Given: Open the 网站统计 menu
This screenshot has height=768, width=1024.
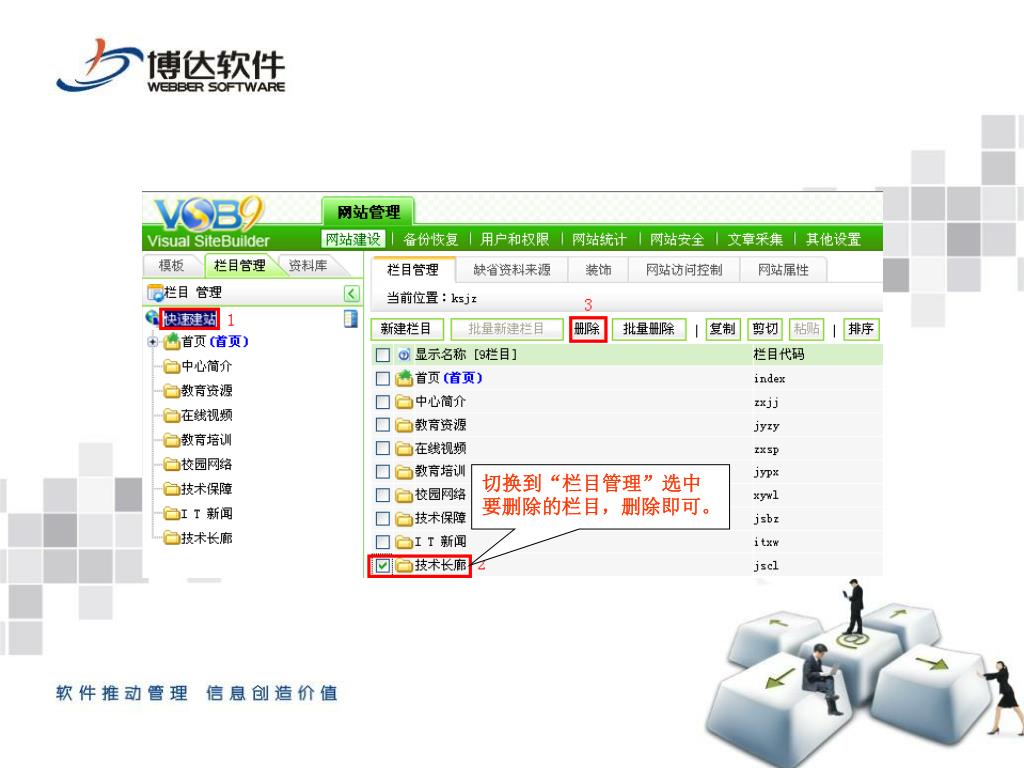Looking at the screenshot, I should click(x=599, y=239).
